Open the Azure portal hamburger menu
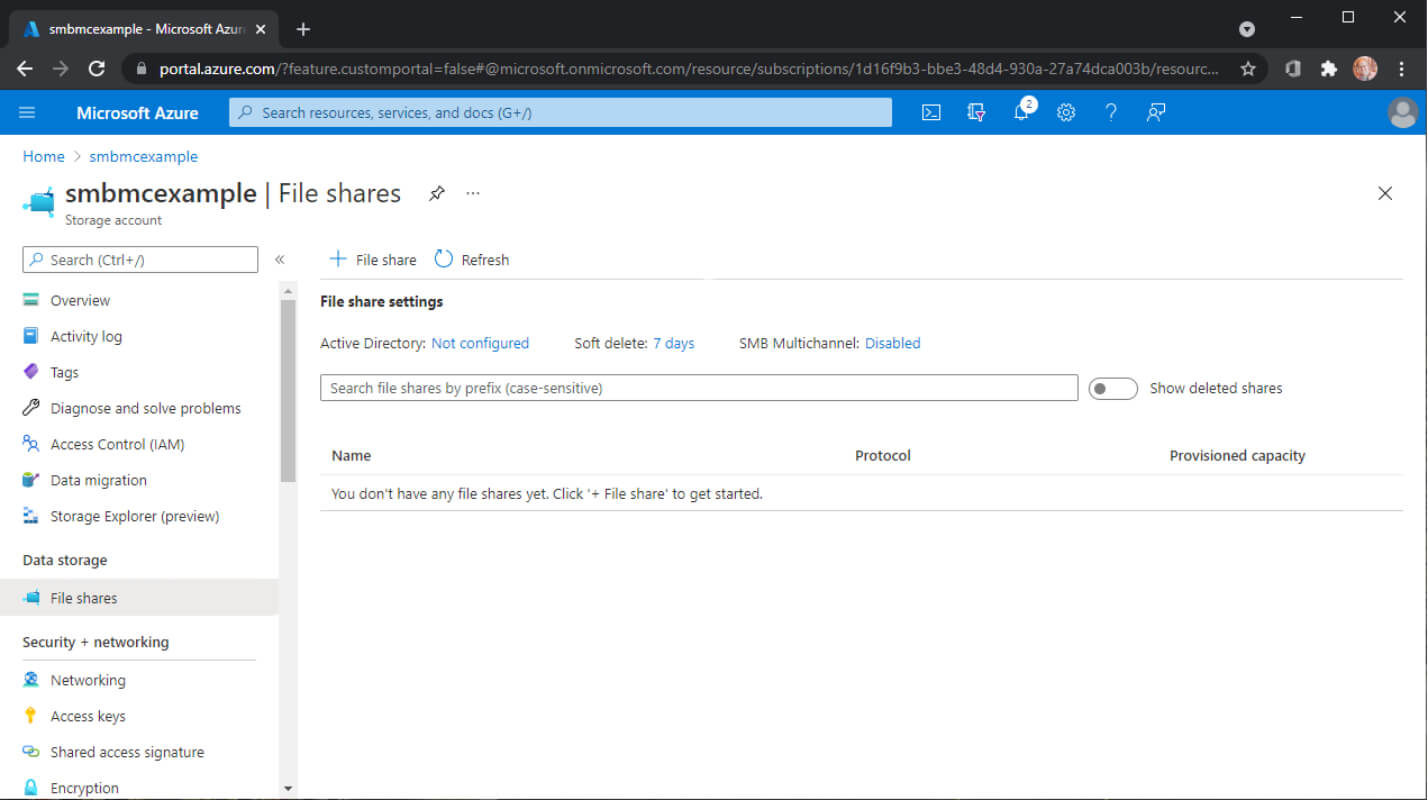Viewport: 1428px width, 800px height. click(x=27, y=113)
